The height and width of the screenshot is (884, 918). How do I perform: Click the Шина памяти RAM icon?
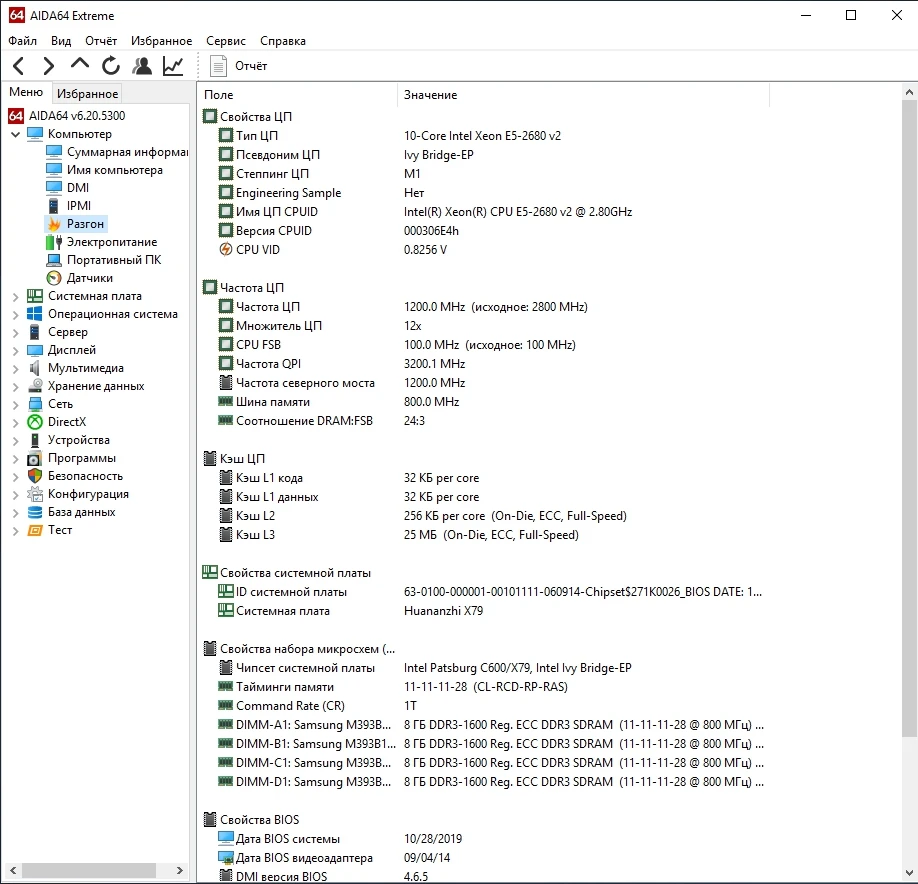pos(225,402)
